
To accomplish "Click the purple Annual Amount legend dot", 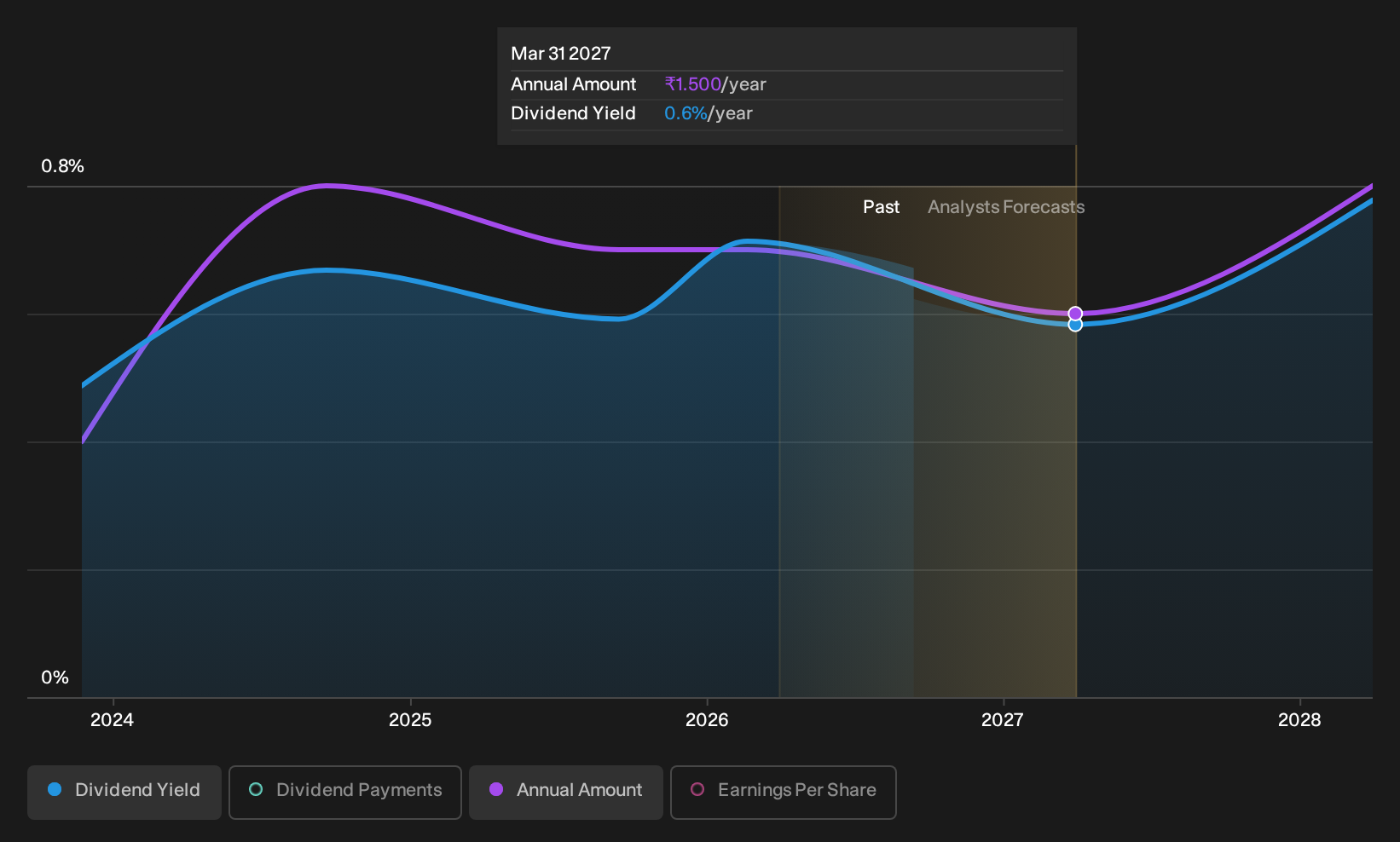I will pos(496,789).
